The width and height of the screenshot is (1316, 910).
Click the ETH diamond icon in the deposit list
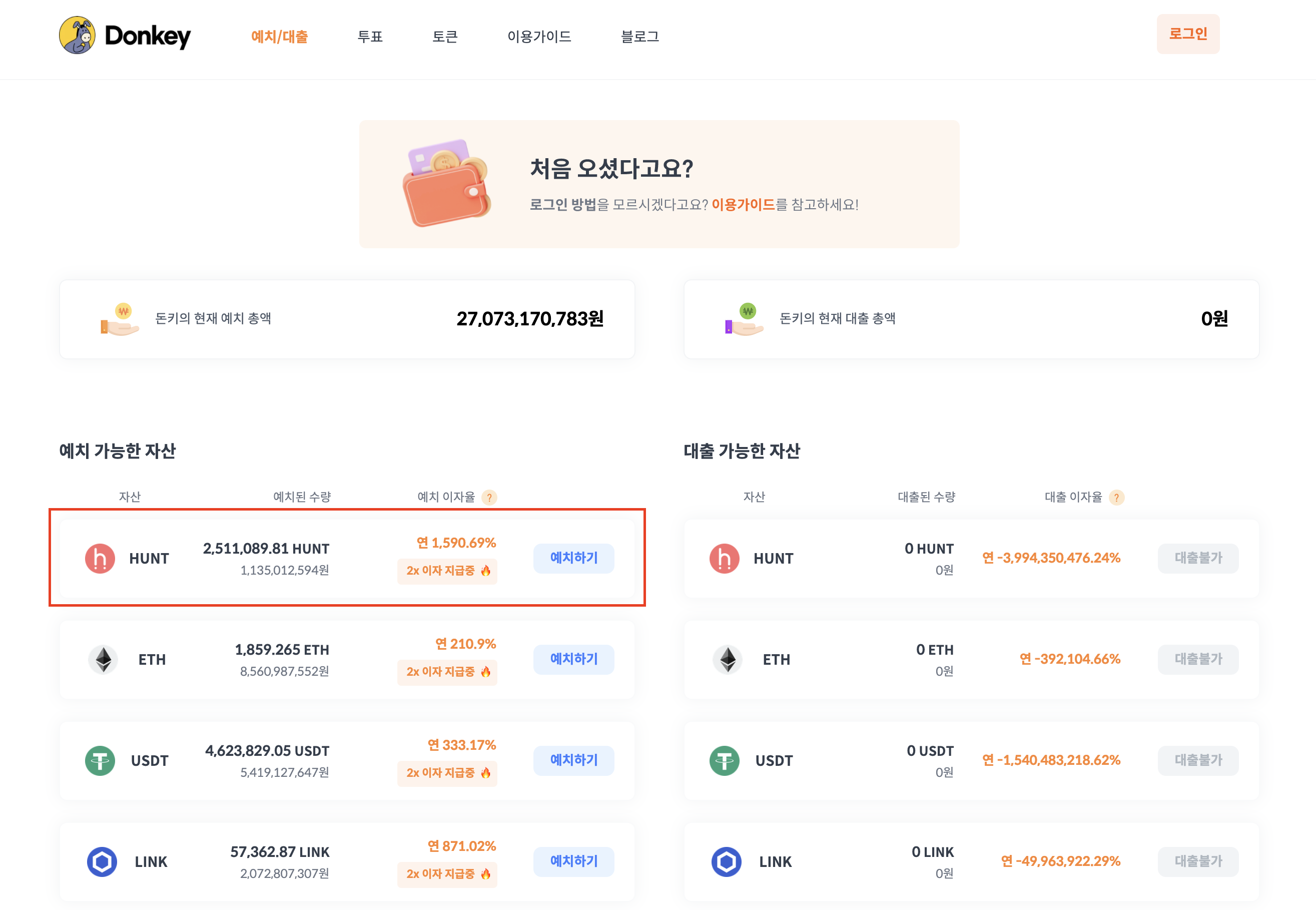tap(103, 659)
